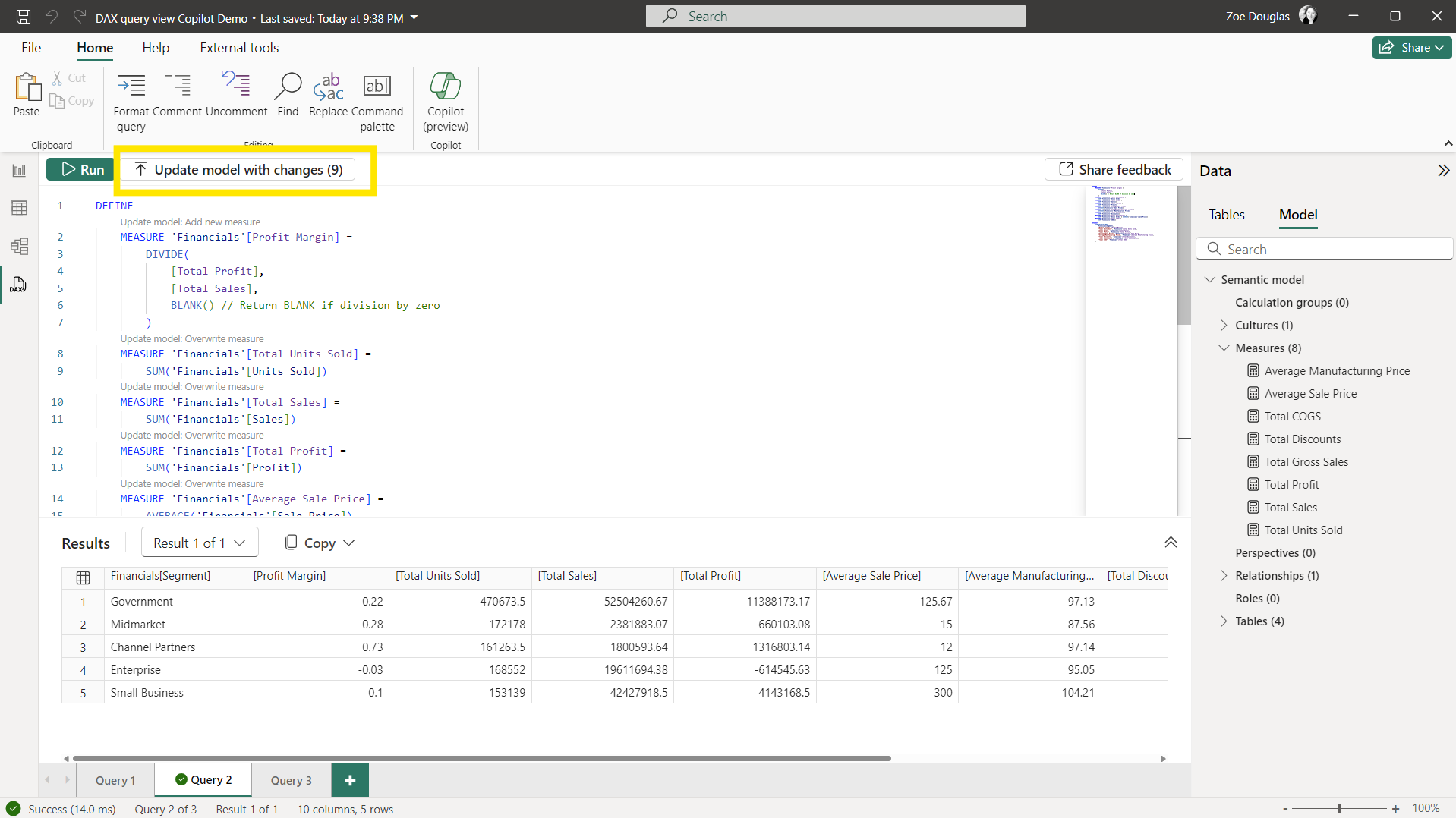Click the code minimap thumbnail
The width and height of the screenshot is (1456, 818).
pos(1124,213)
